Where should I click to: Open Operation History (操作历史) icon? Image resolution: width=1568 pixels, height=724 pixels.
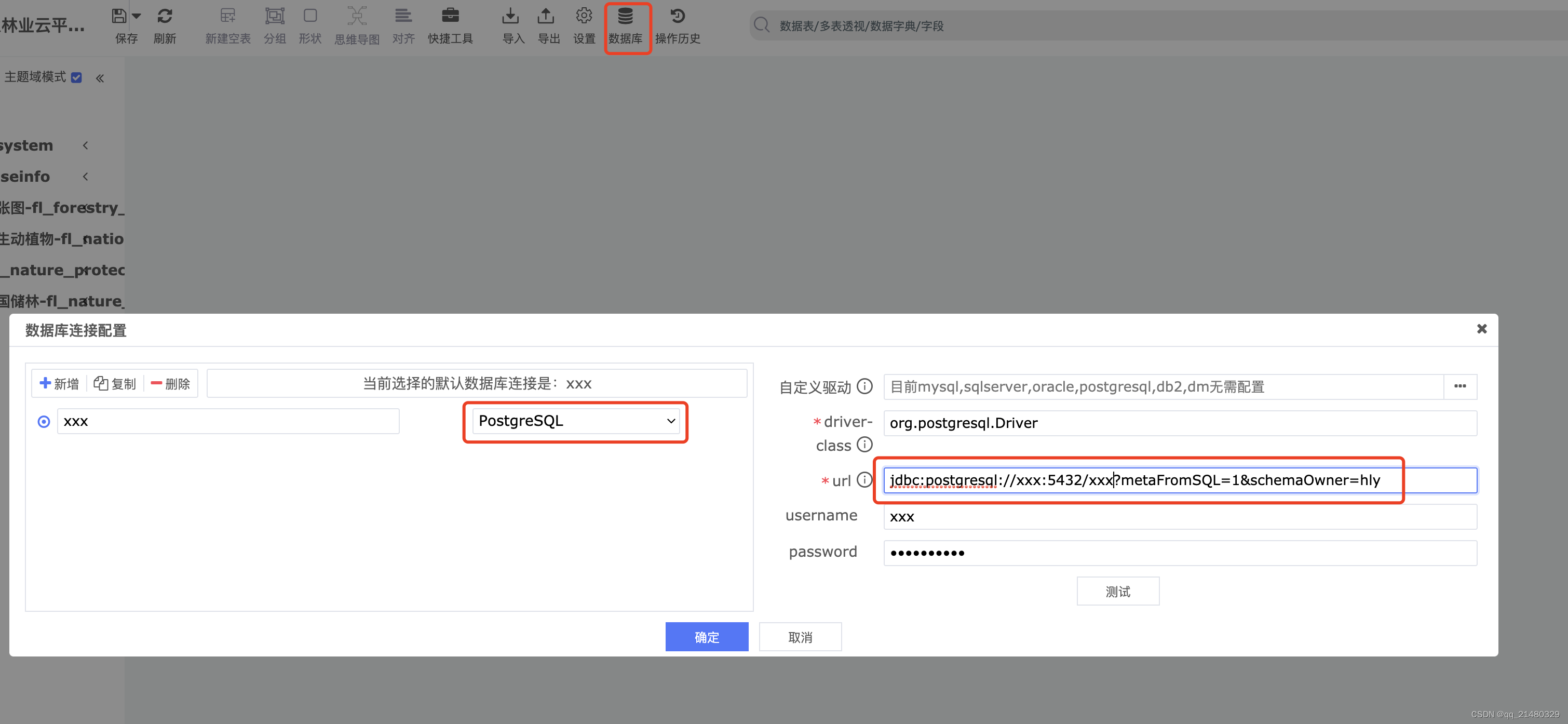tap(678, 16)
